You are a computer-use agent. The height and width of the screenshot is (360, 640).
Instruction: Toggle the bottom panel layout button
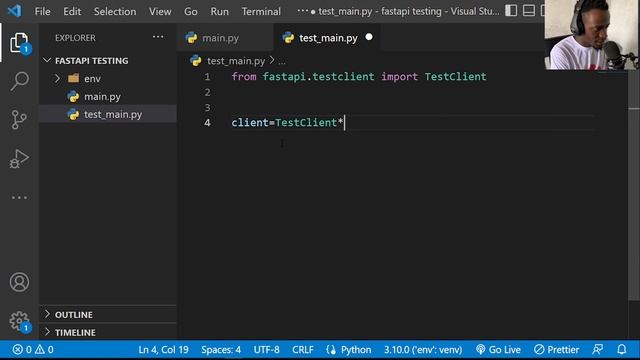point(529,11)
